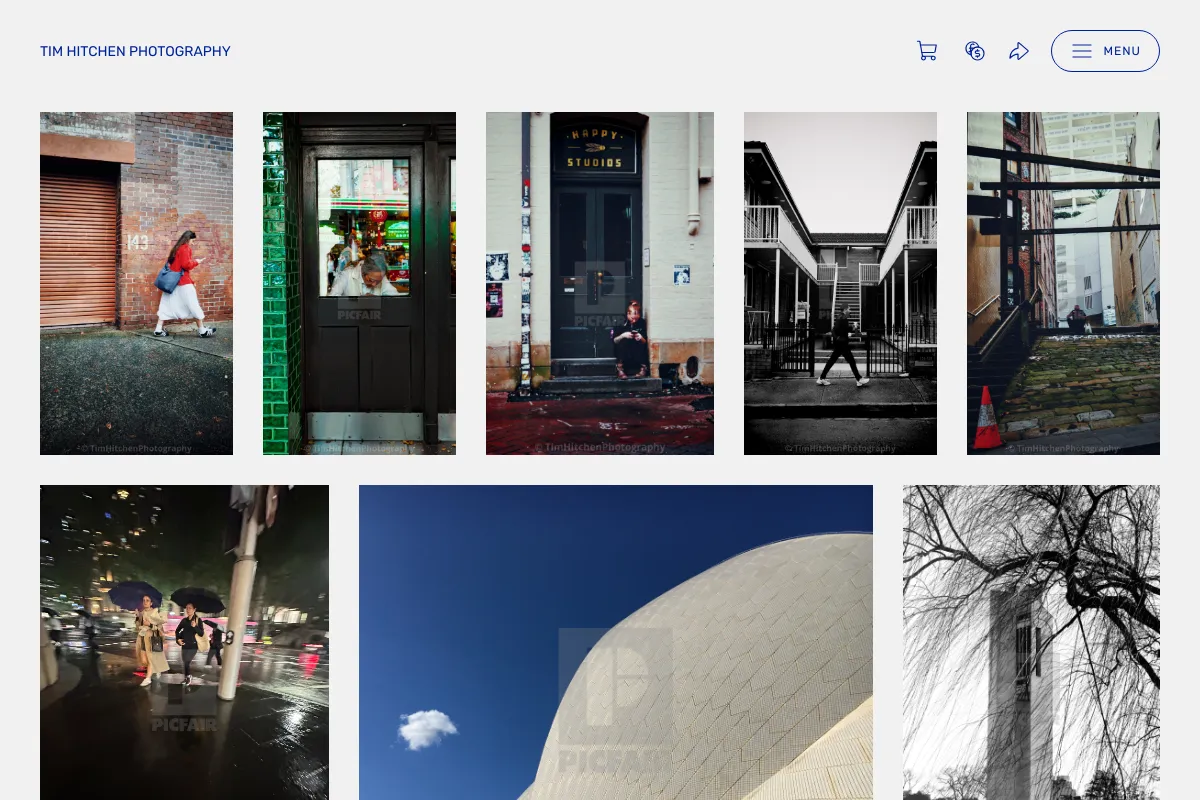Viewport: 1200px width, 800px height.
Task: Open photo of woman in red jacket
Action: click(x=136, y=283)
